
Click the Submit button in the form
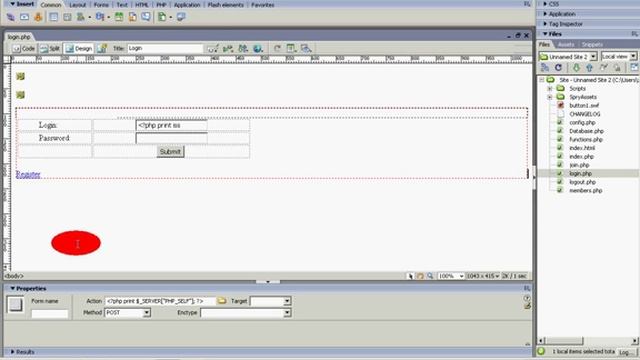[170, 152]
